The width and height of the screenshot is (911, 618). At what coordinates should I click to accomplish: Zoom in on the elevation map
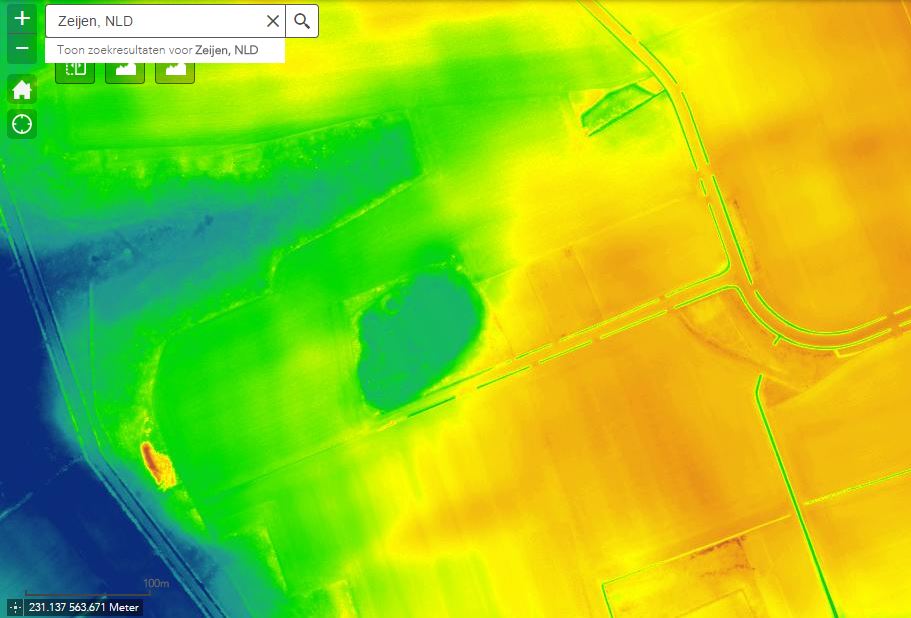[22, 18]
